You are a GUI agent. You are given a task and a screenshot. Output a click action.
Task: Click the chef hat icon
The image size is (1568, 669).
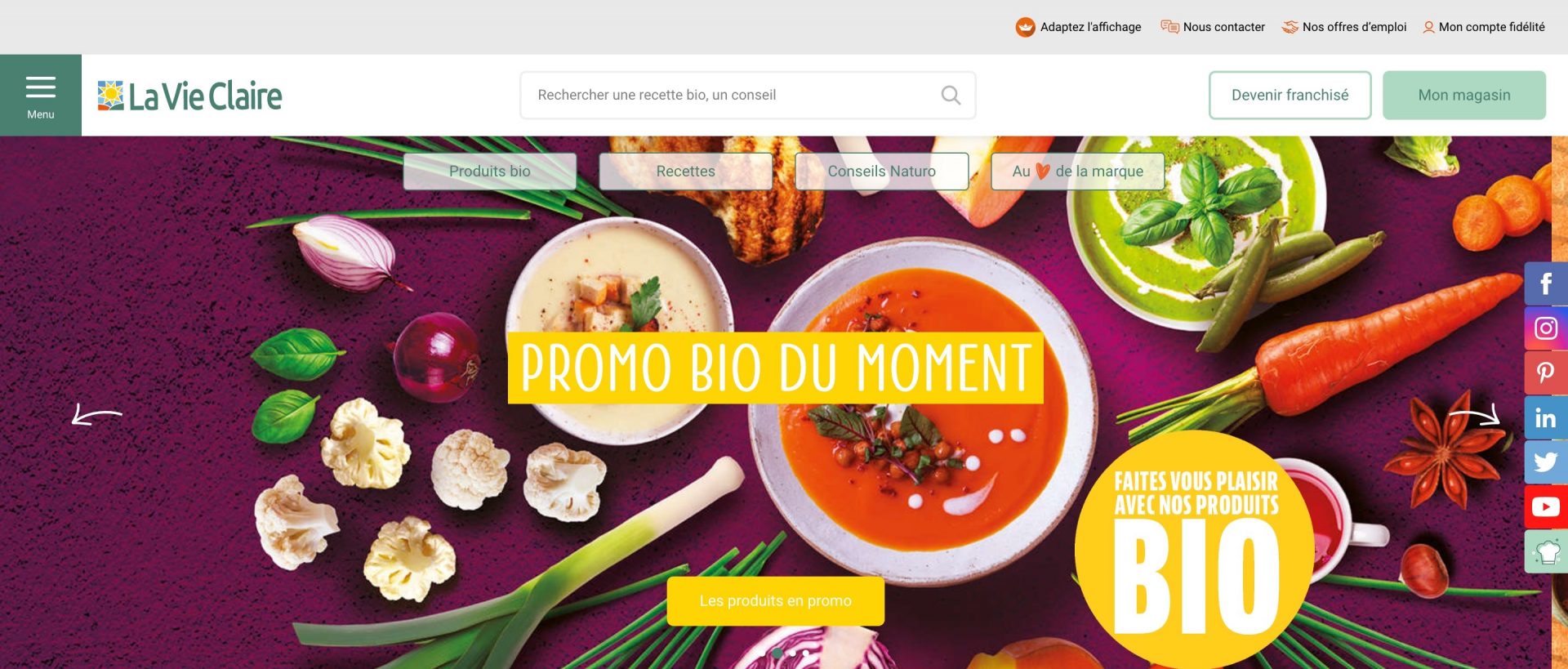tap(1546, 552)
